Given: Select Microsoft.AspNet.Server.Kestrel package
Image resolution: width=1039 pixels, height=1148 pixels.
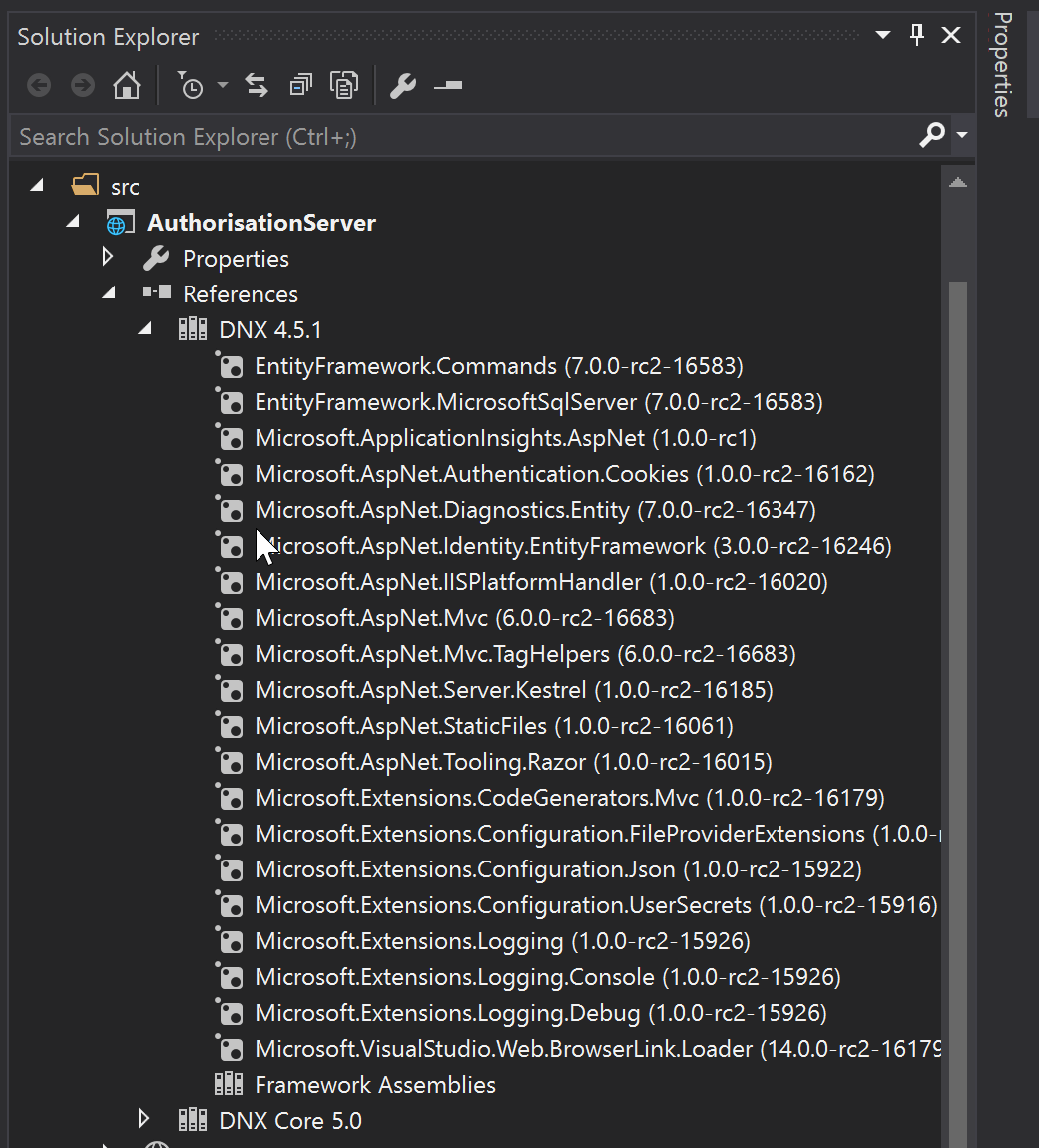Looking at the screenshot, I should pyautogui.click(x=514, y=689).
